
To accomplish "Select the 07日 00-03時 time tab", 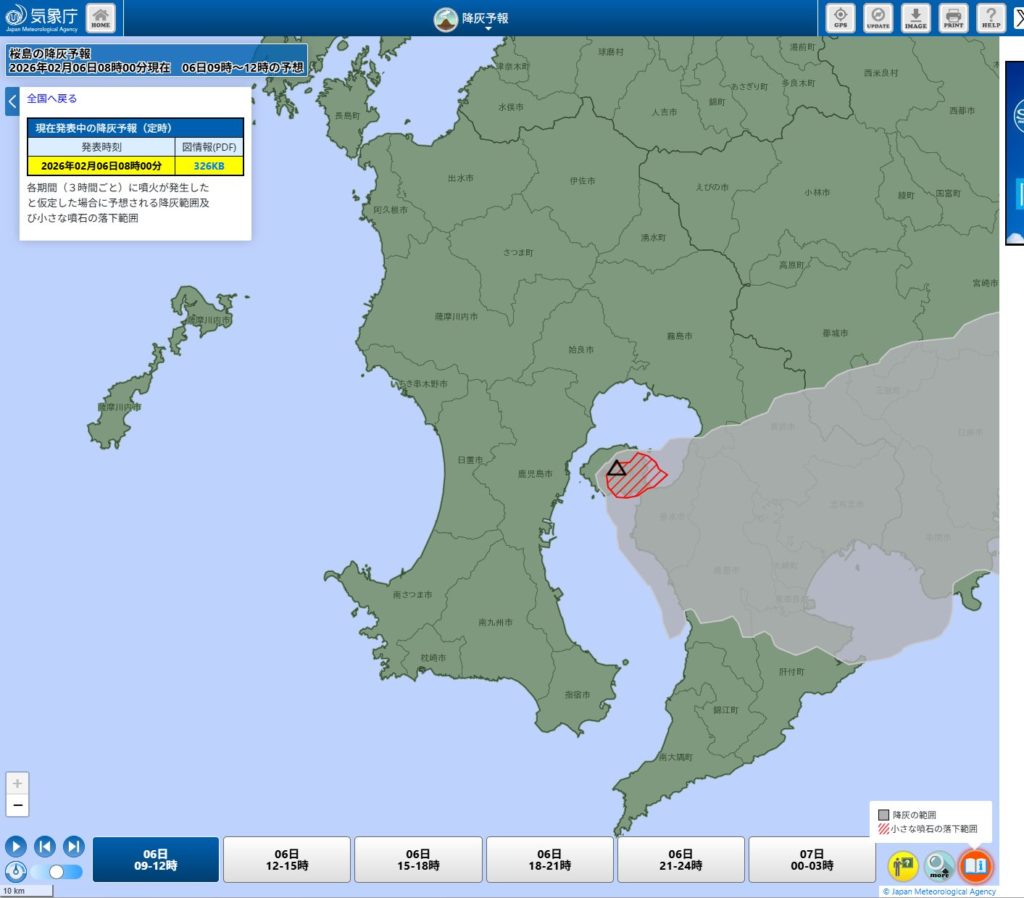I will (811, 859).
